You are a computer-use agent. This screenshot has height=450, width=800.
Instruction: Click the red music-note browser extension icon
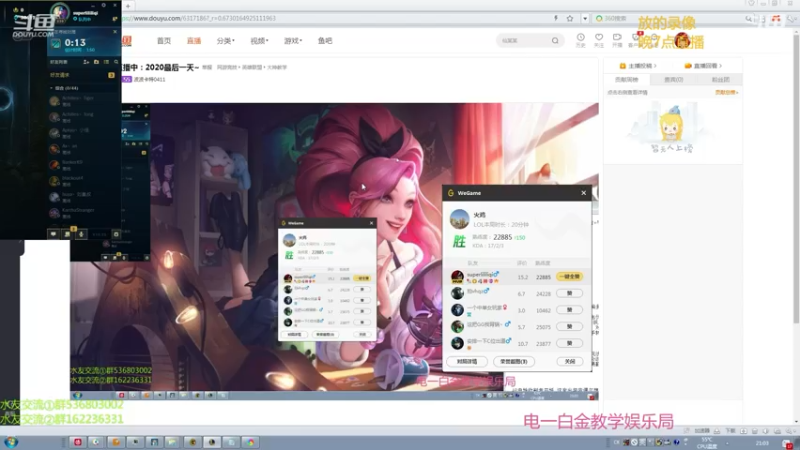tap(776, 18)
